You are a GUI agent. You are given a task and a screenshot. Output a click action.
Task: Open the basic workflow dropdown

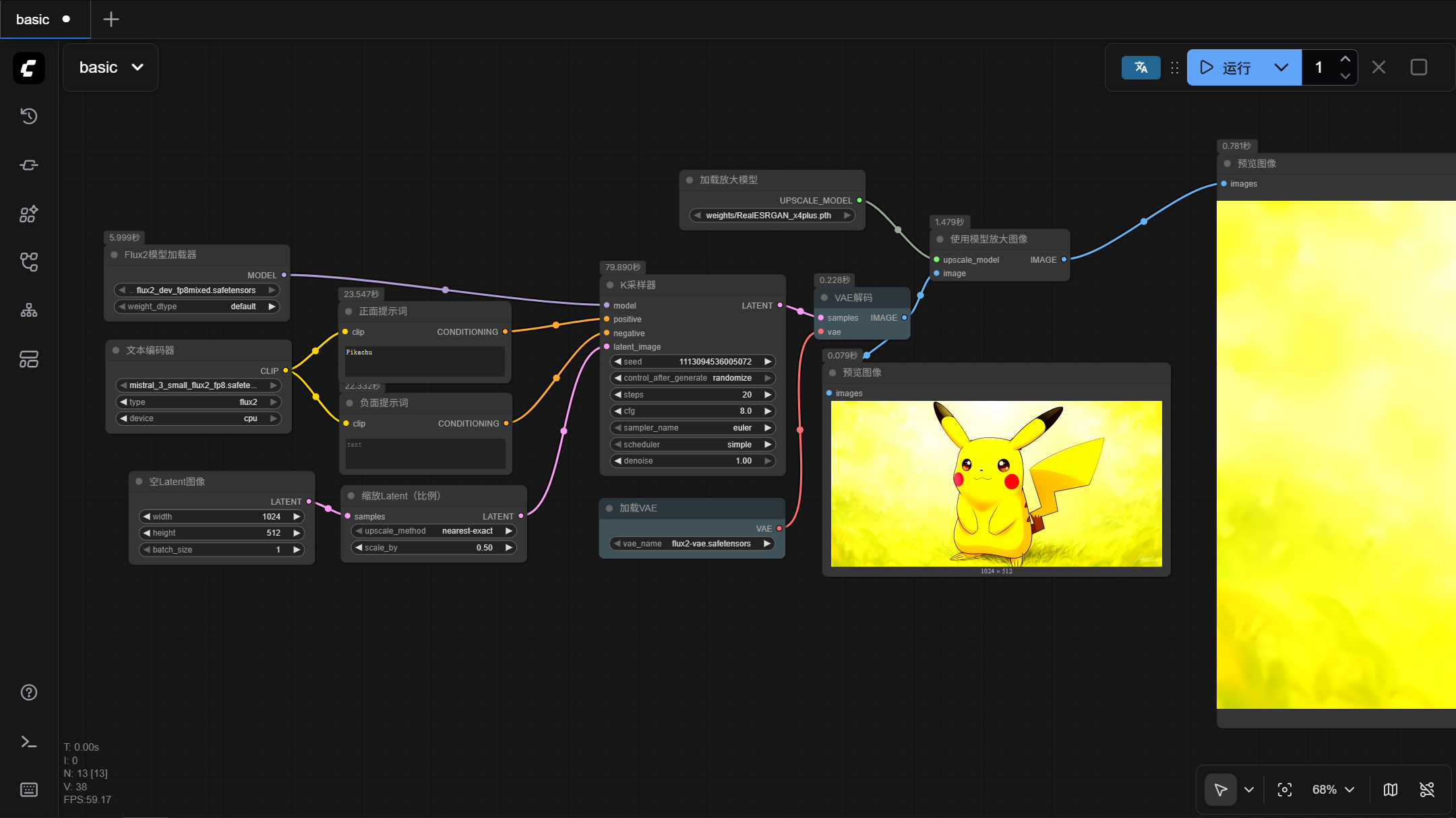coord(111,67)
